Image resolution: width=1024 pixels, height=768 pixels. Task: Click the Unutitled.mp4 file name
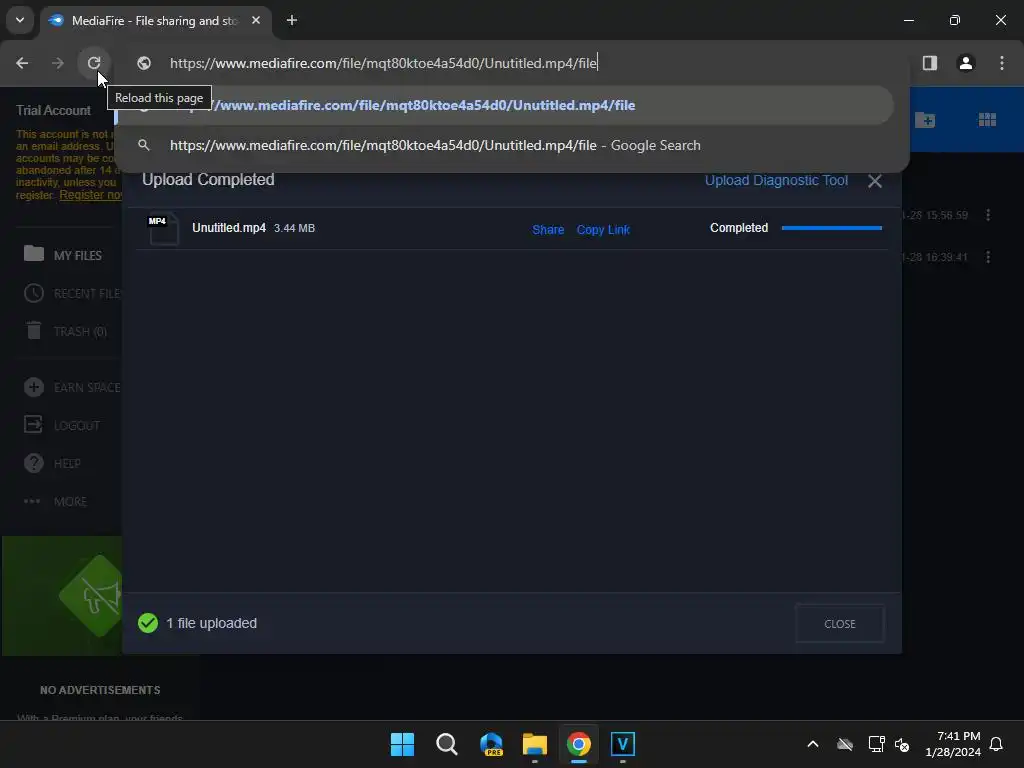229,228
